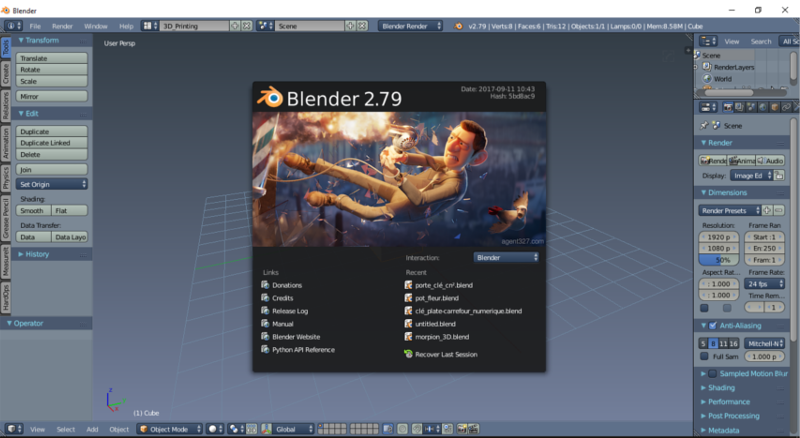Screen dimensions: 800x438
Task: Enable Sampled Motion Blur checkbox
Action: click(x=711, y=373)
